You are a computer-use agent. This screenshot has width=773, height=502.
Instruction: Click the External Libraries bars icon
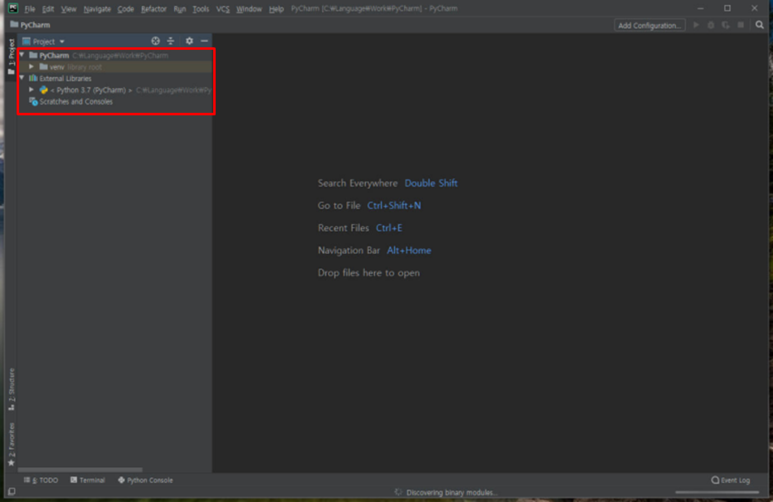click(33, 78)
